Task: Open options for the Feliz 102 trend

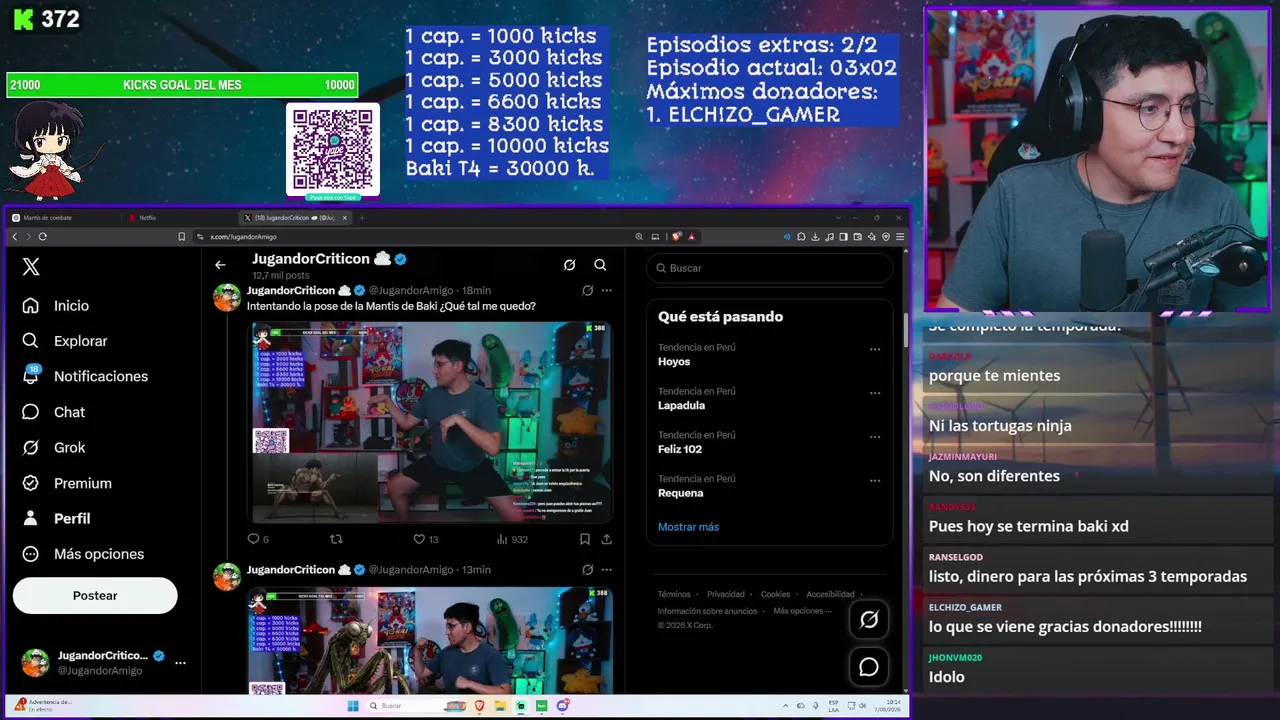Action: (875, 437)
